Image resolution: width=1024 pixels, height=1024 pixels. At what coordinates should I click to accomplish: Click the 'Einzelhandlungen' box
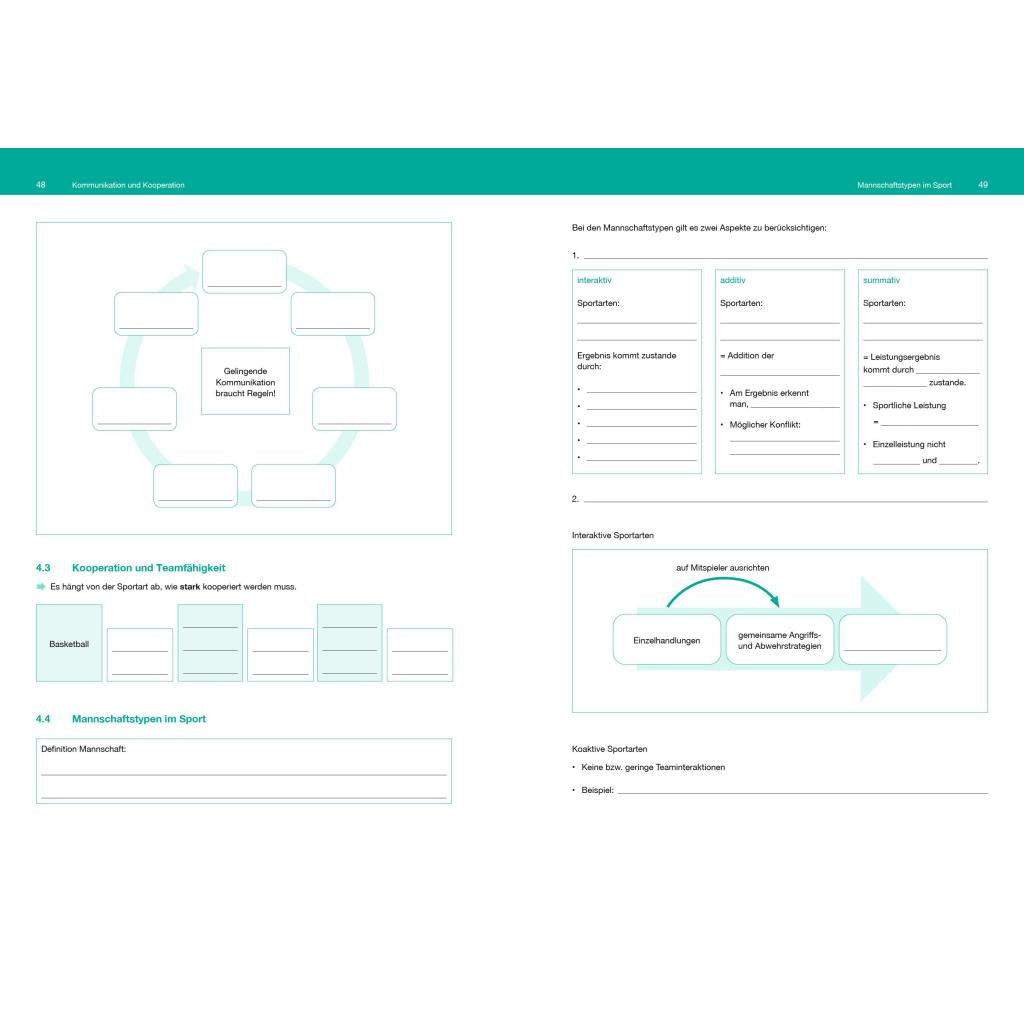667,639
